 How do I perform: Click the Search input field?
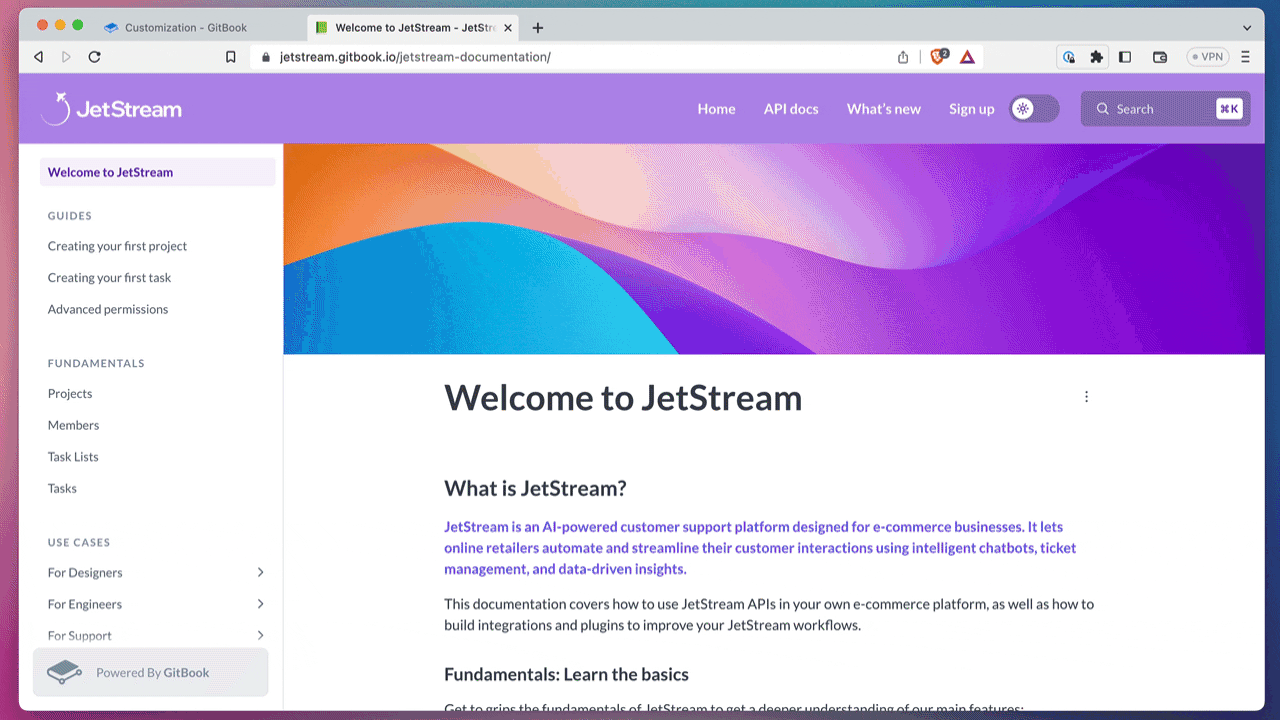click(1165, 109)
